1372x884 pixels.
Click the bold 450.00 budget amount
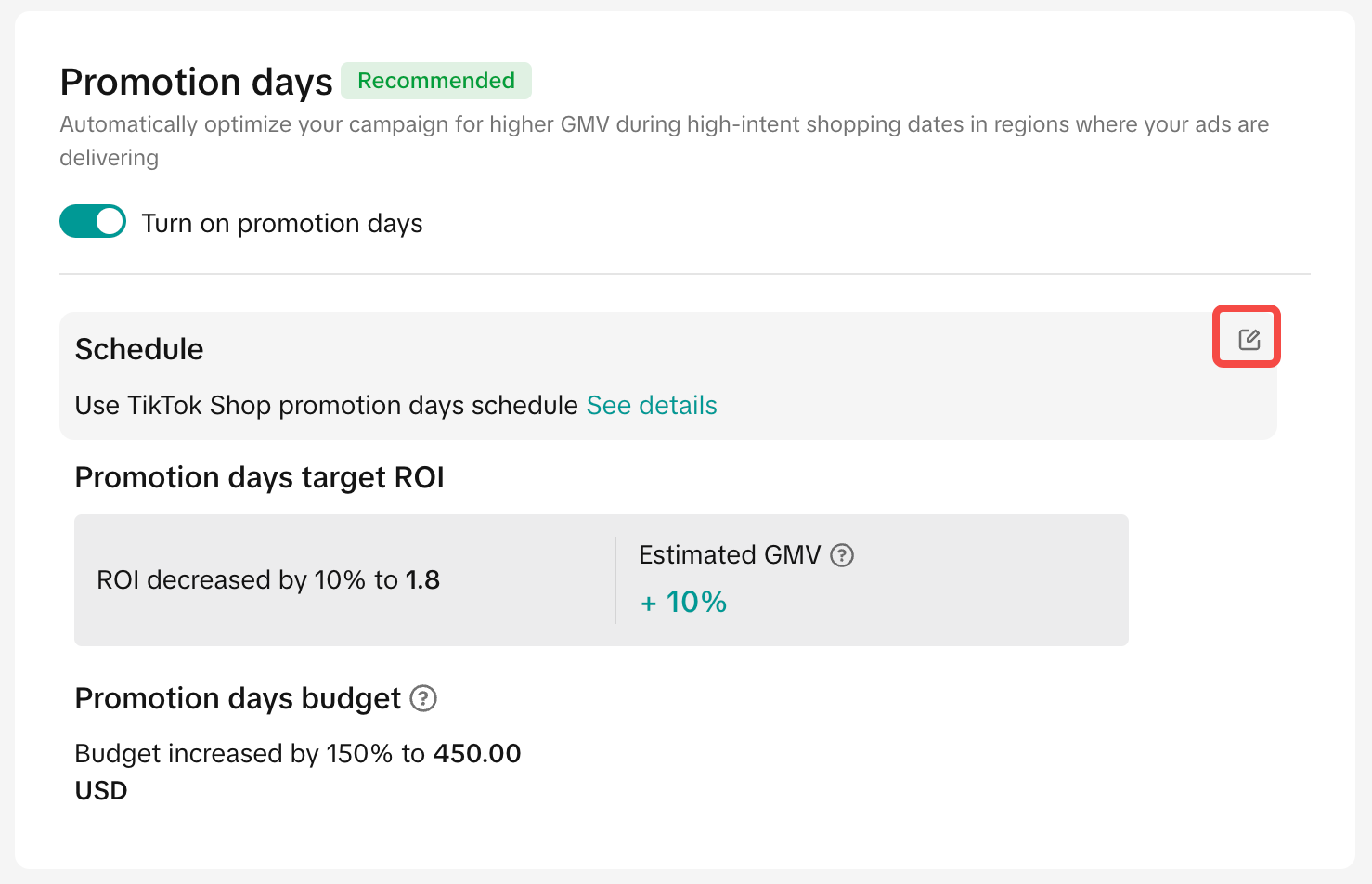(477, 753)
